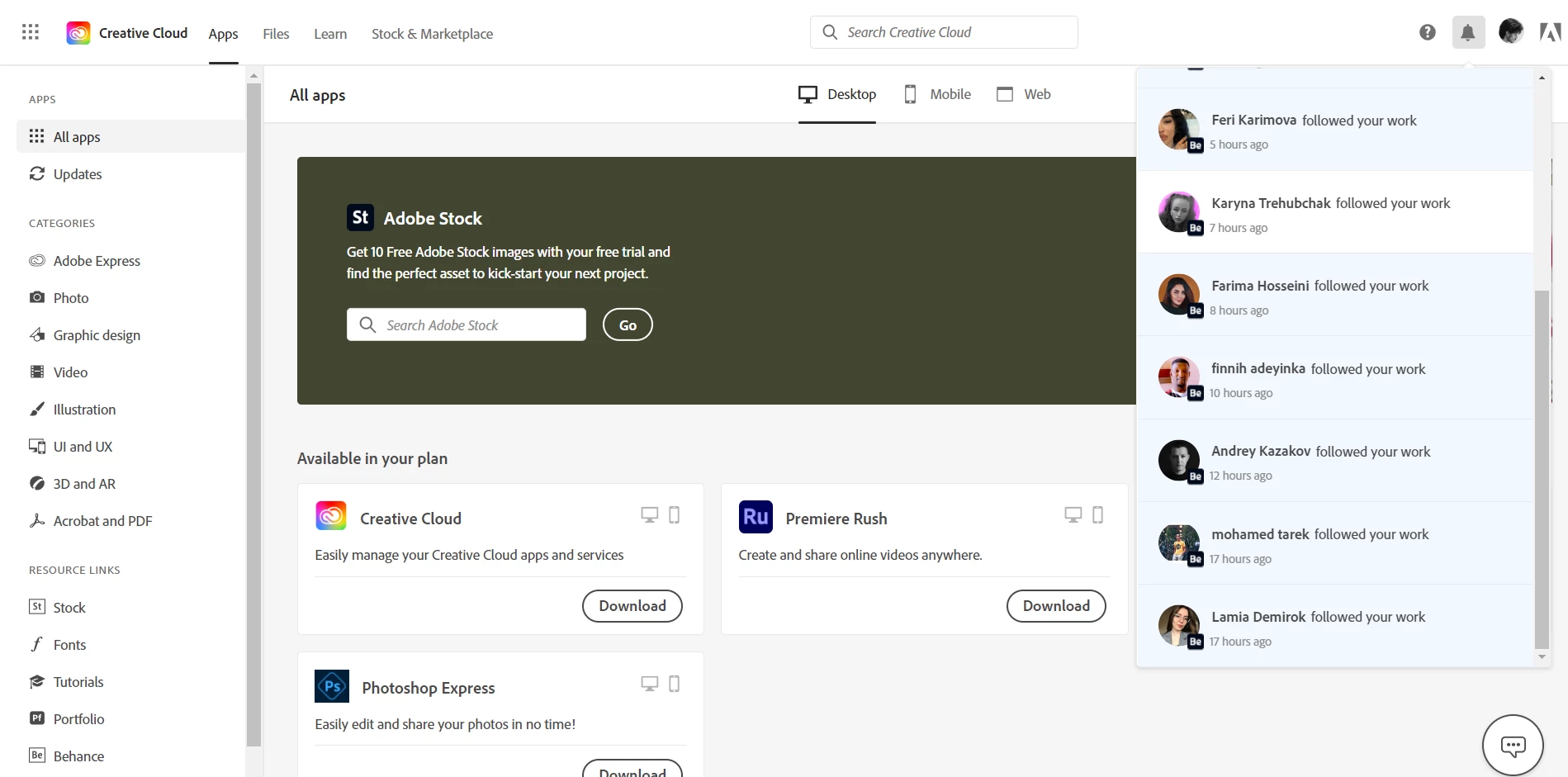Viewport: 1568px width, 777px height.
Task: Select the 3D and AR icon
Action: point(37,483)
